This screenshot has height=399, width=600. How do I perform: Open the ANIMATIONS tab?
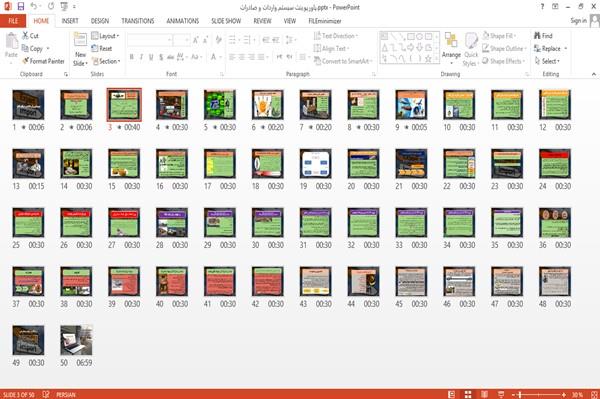tap(183, 21)
